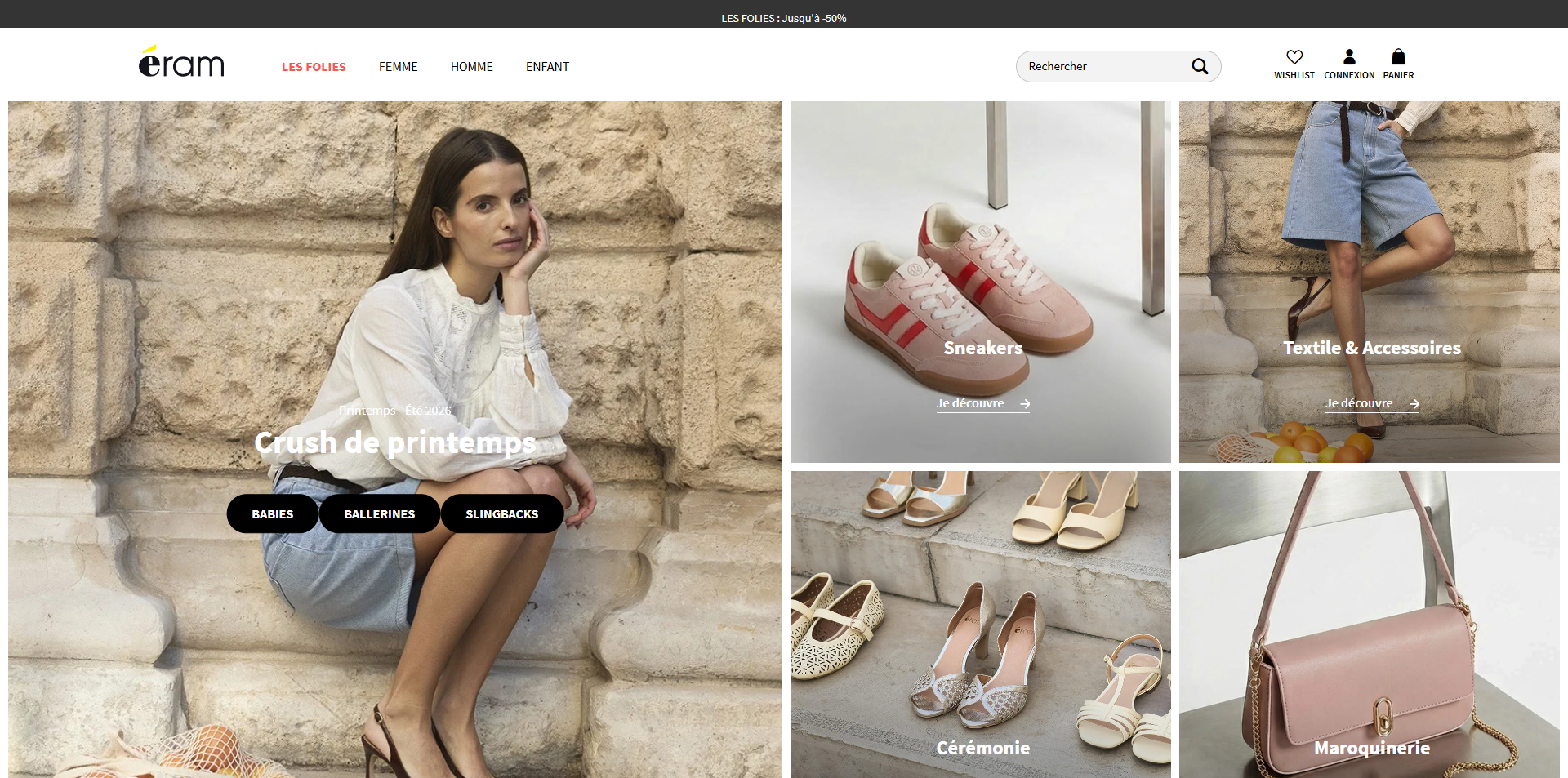
Task: Click the Printemps - Été 2026 text
Action: [395, 411]
